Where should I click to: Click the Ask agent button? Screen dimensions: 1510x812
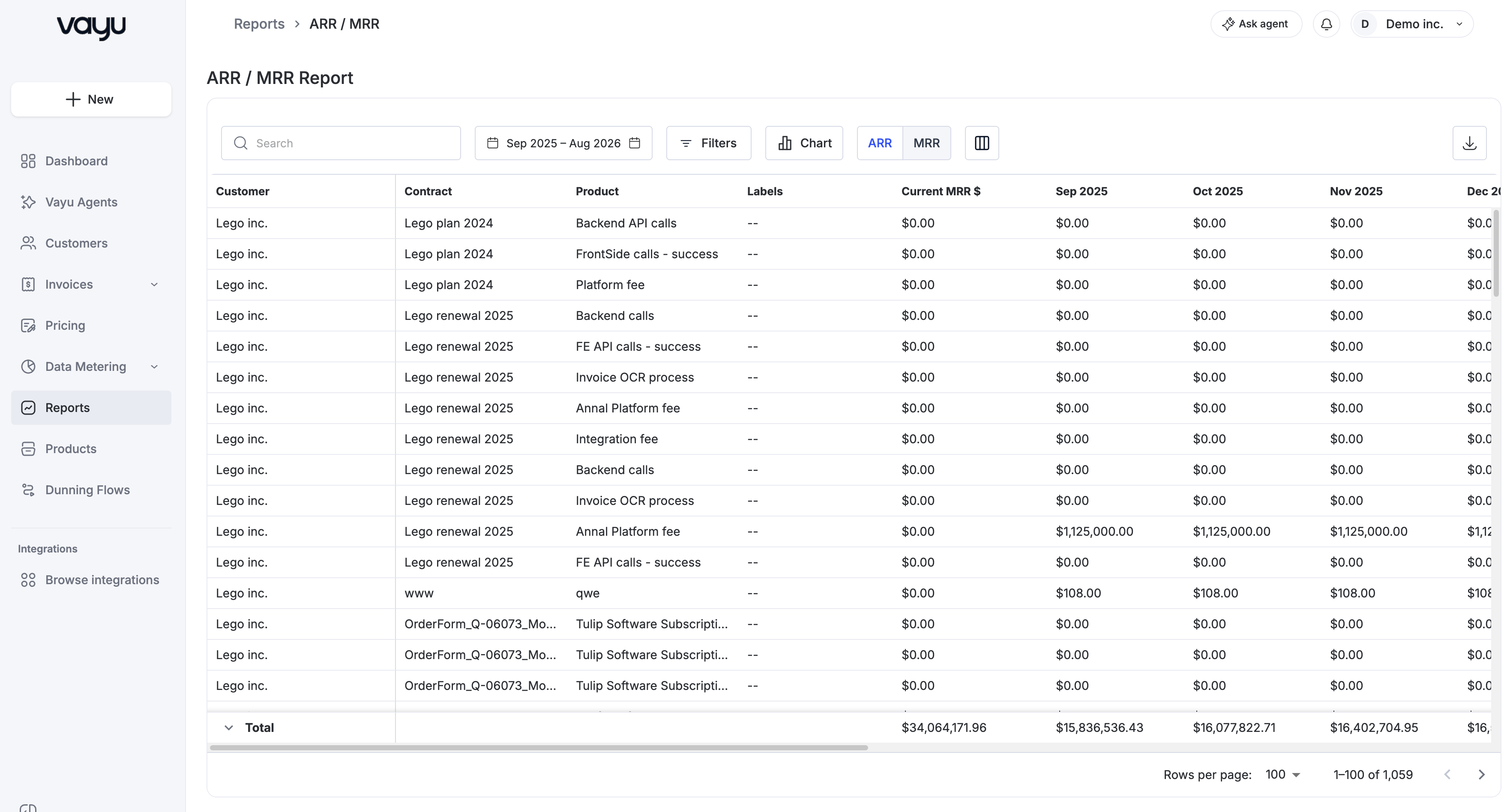click(x=1255, y=24)
